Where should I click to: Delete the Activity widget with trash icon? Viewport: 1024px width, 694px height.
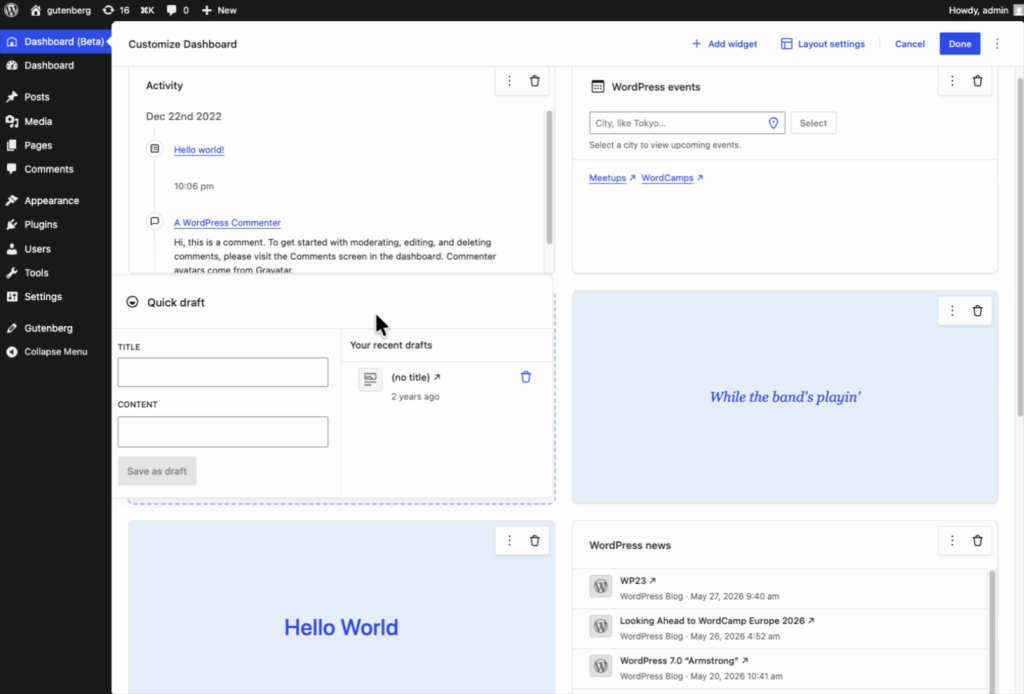click(534, 81)
